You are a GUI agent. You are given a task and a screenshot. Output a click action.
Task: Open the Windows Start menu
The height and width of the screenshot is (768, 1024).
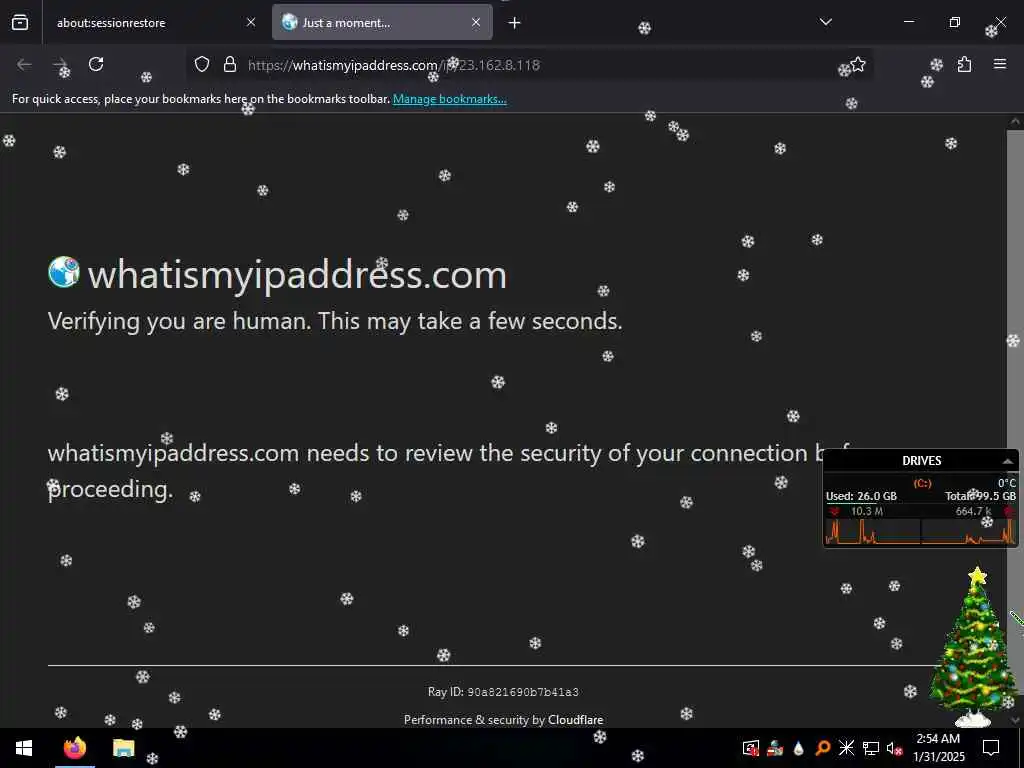click(x=24, y=748)
